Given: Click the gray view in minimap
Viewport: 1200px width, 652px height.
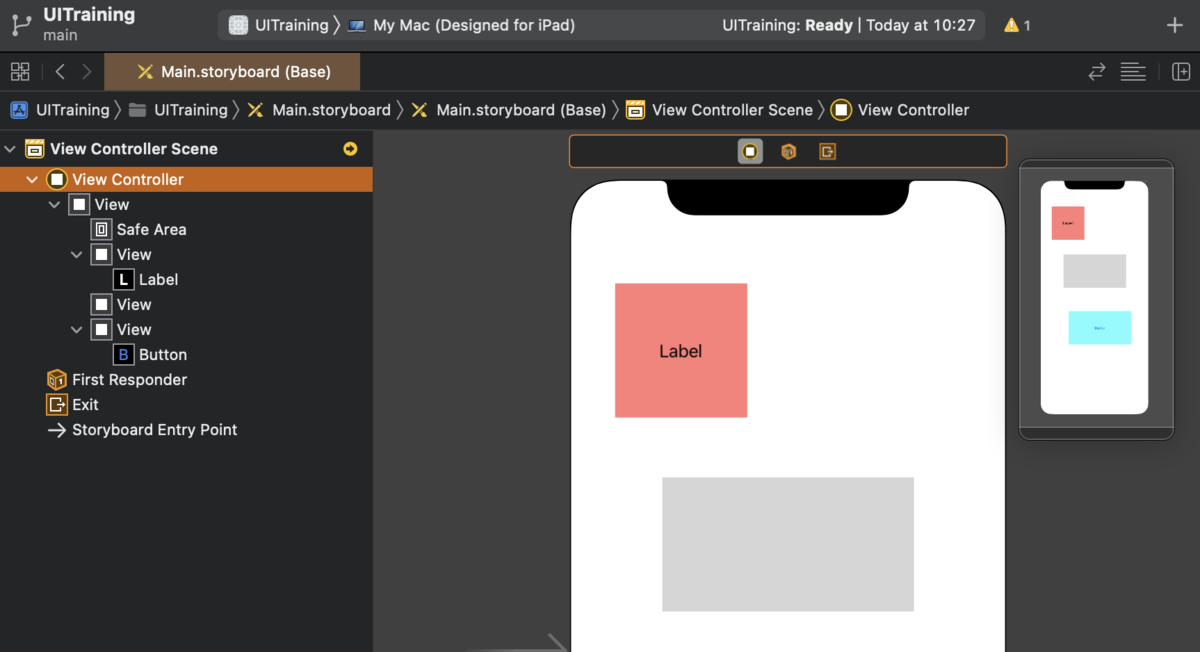Looking at the screenshot, I should pyautogui.click(x=1095, y=271).
